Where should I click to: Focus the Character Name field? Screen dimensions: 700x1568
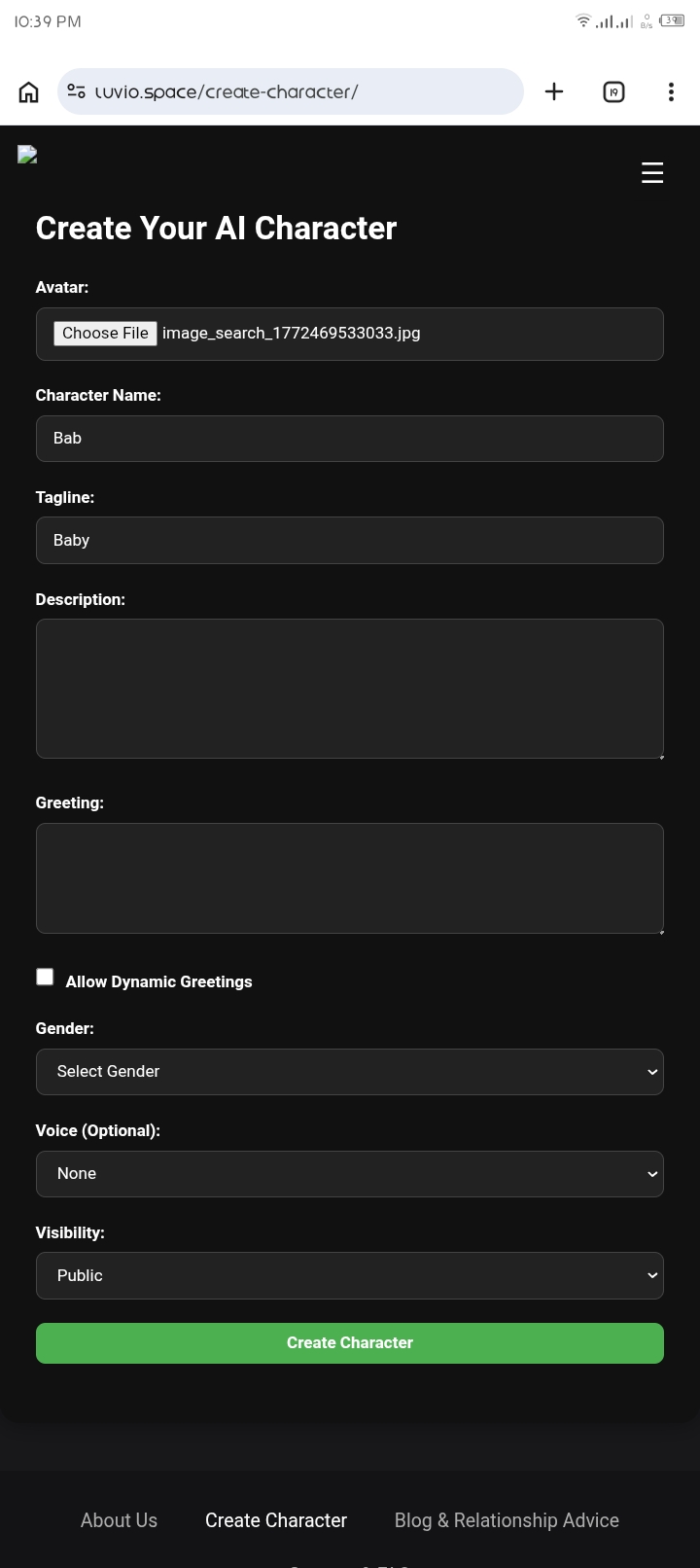(x=349, y=439)
